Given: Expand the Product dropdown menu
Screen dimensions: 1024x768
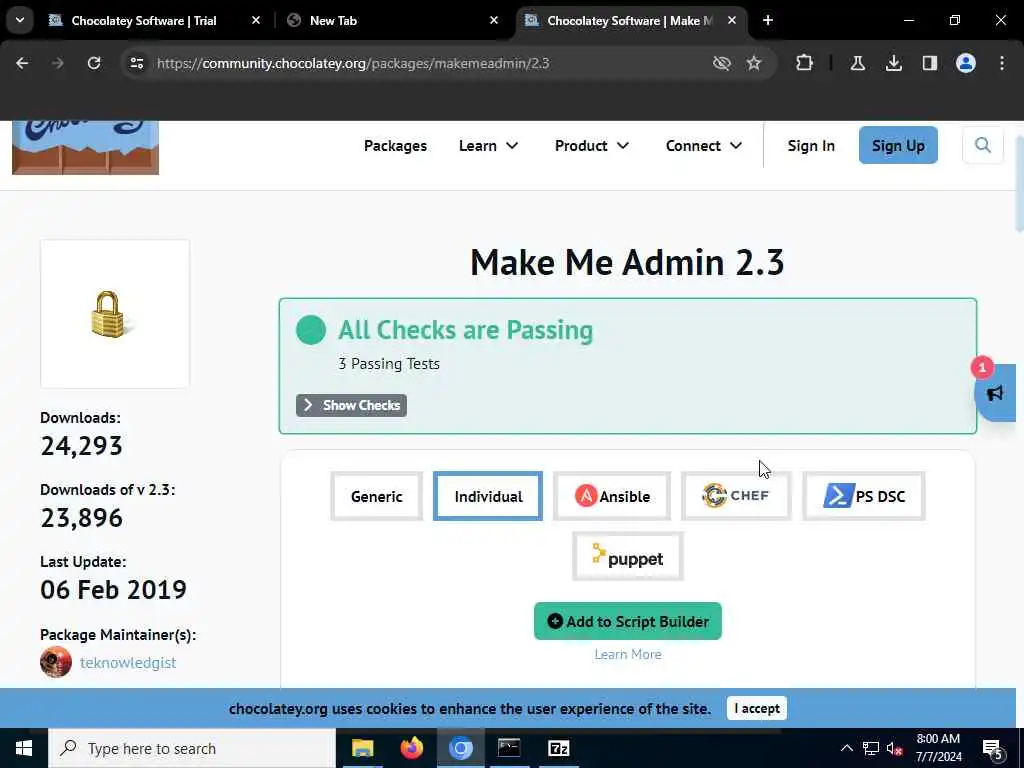Looking at the screenshot, I should (592, 146).
